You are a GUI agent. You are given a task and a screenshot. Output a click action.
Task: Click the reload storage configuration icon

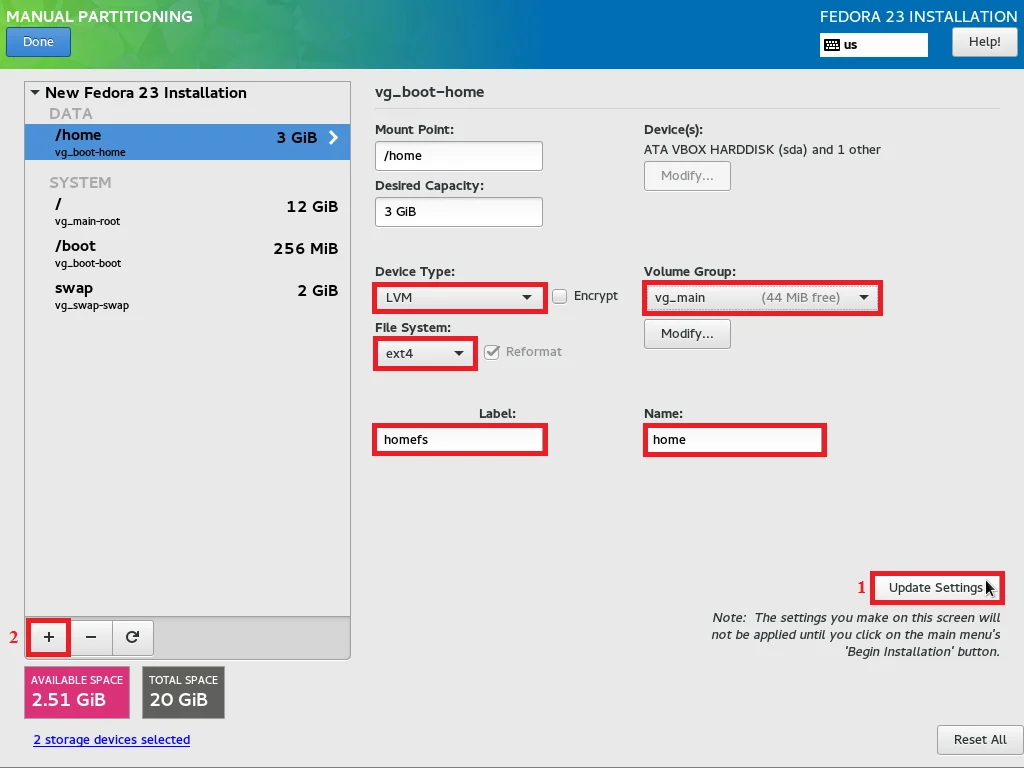coord(133,637)
